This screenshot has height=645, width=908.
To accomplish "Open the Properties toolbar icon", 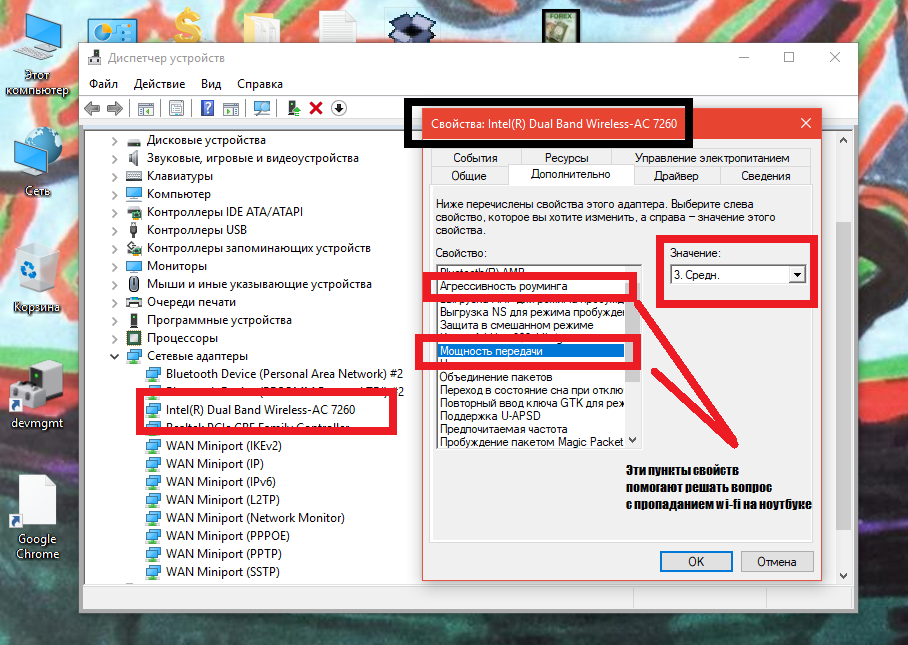I will click(x=177, y=108).
